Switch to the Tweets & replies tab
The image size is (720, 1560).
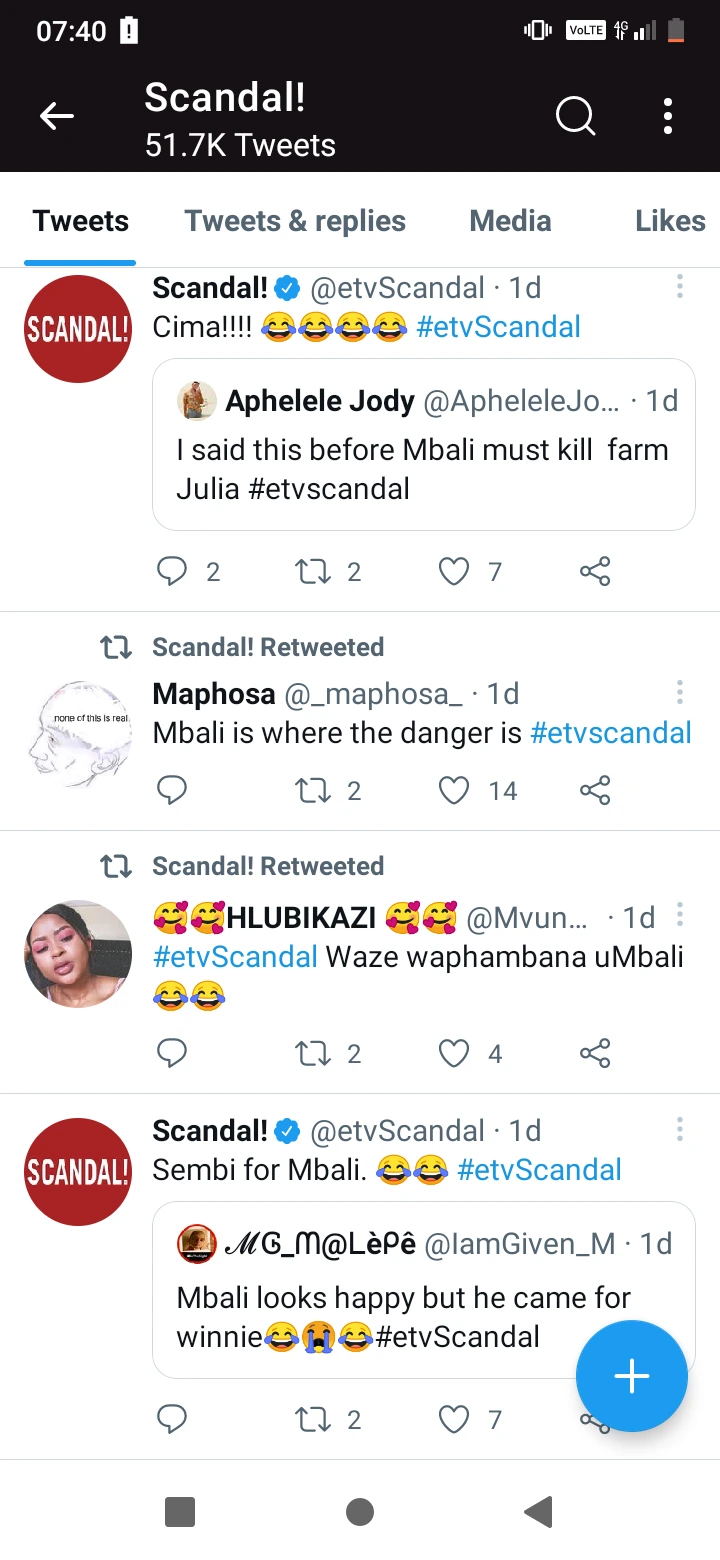pyautogui.click(x=295, y=221)
